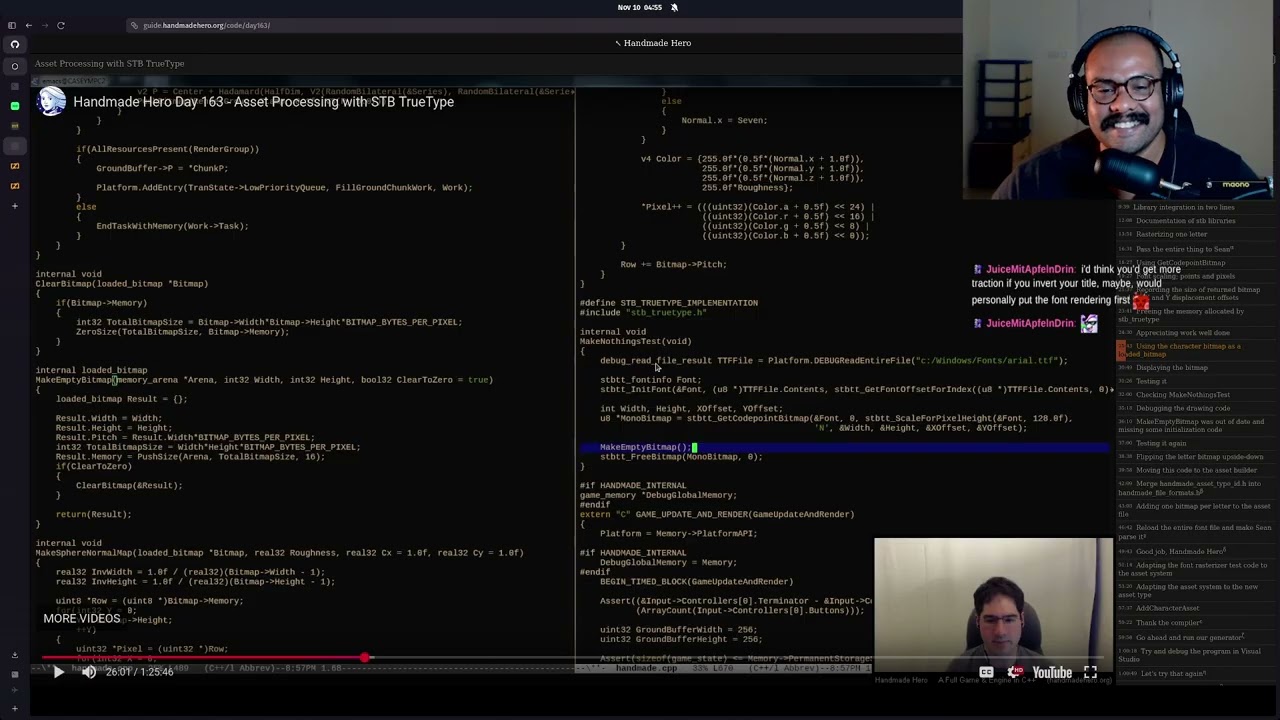Open the Handmade Hero page header link
This screenshot has width=1280, height=720.
pos(653,43)
